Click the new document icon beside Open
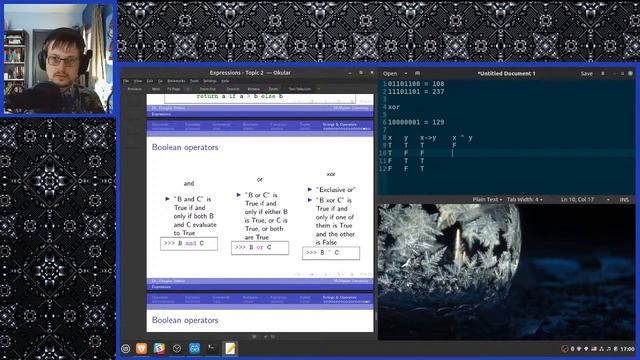 click(417, 73)
